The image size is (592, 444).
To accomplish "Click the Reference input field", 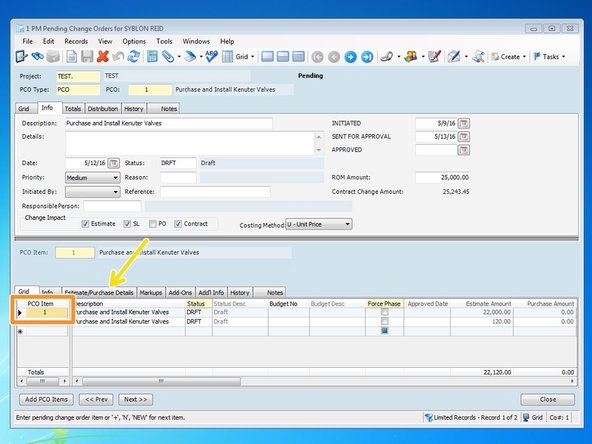I will tap(215, 192).
